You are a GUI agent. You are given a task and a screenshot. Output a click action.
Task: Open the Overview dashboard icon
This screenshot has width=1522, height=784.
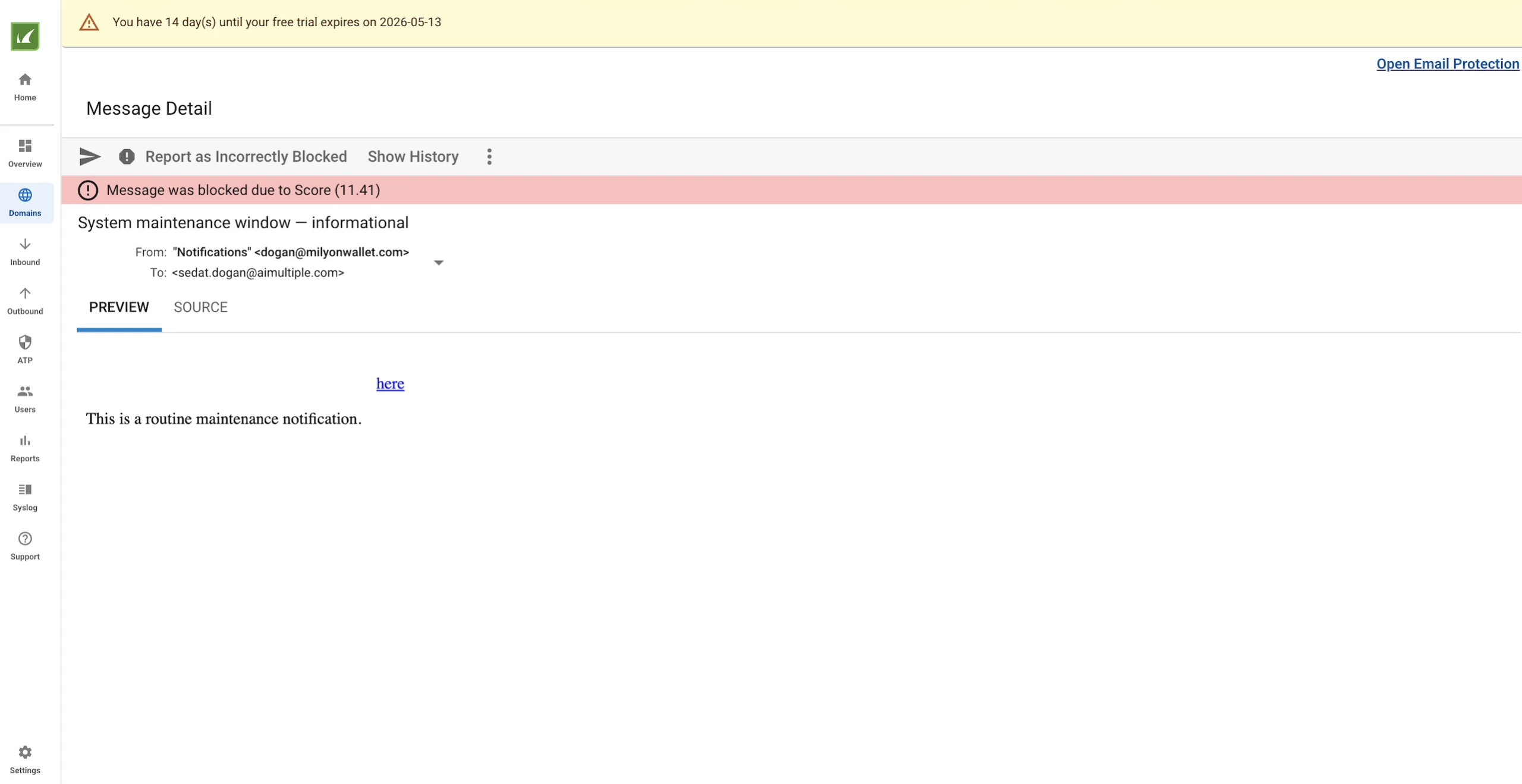tap(25, 146)
